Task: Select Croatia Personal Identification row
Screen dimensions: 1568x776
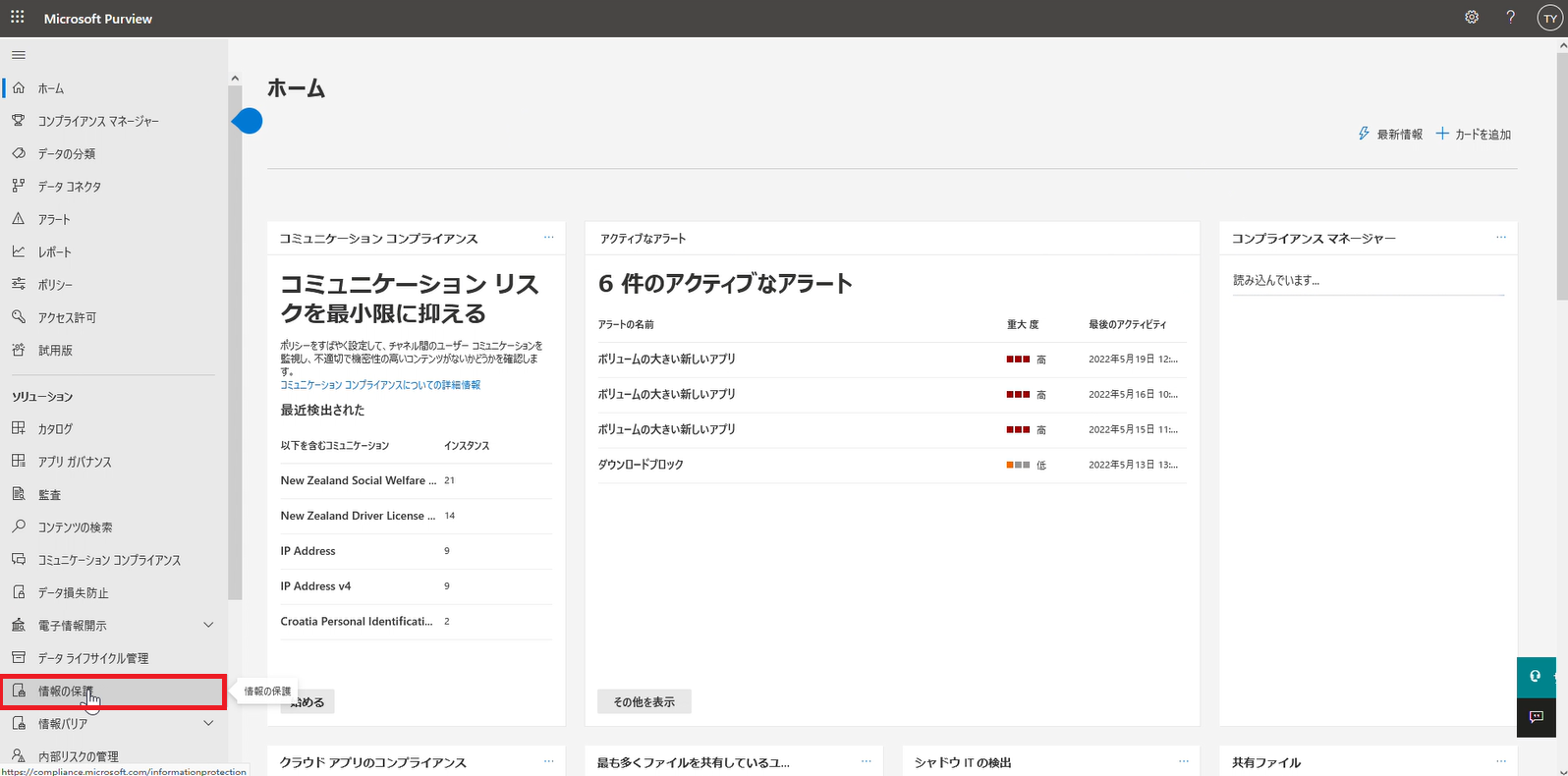Action: [x=416, y=622]
